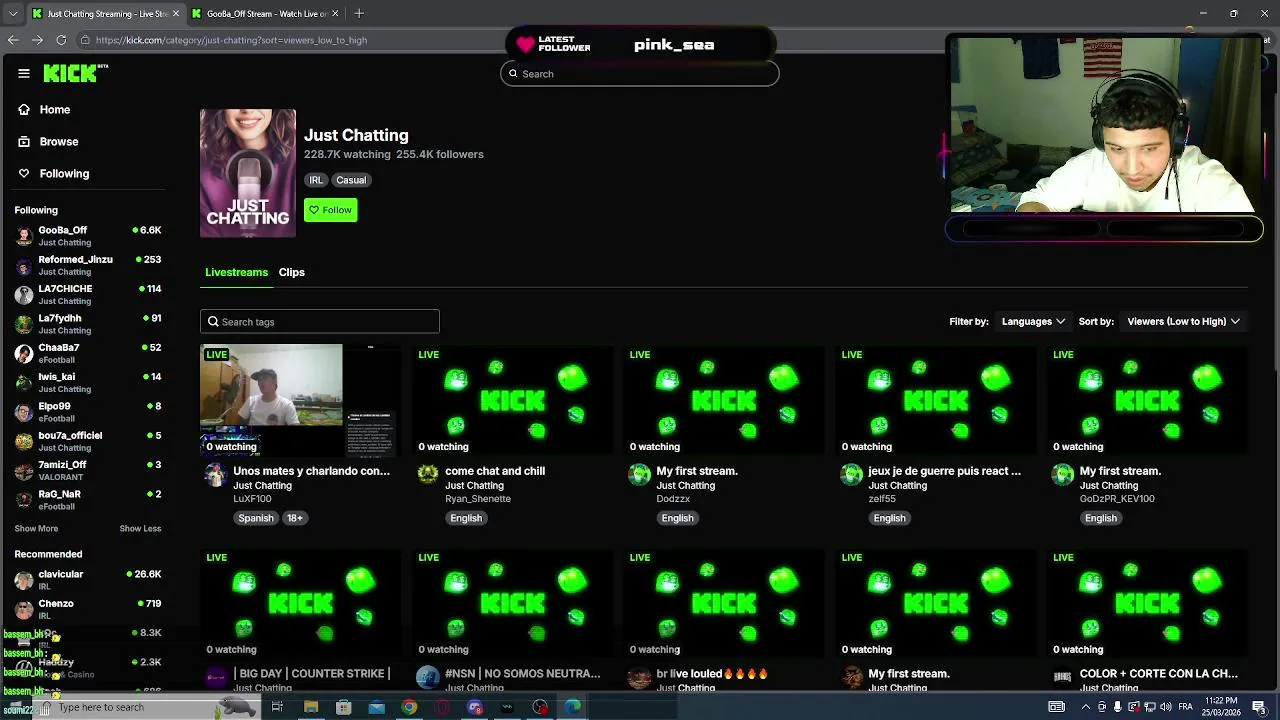Click bou7a_officiel channel avatar
1280x720 pixels.
click(24, 441)
